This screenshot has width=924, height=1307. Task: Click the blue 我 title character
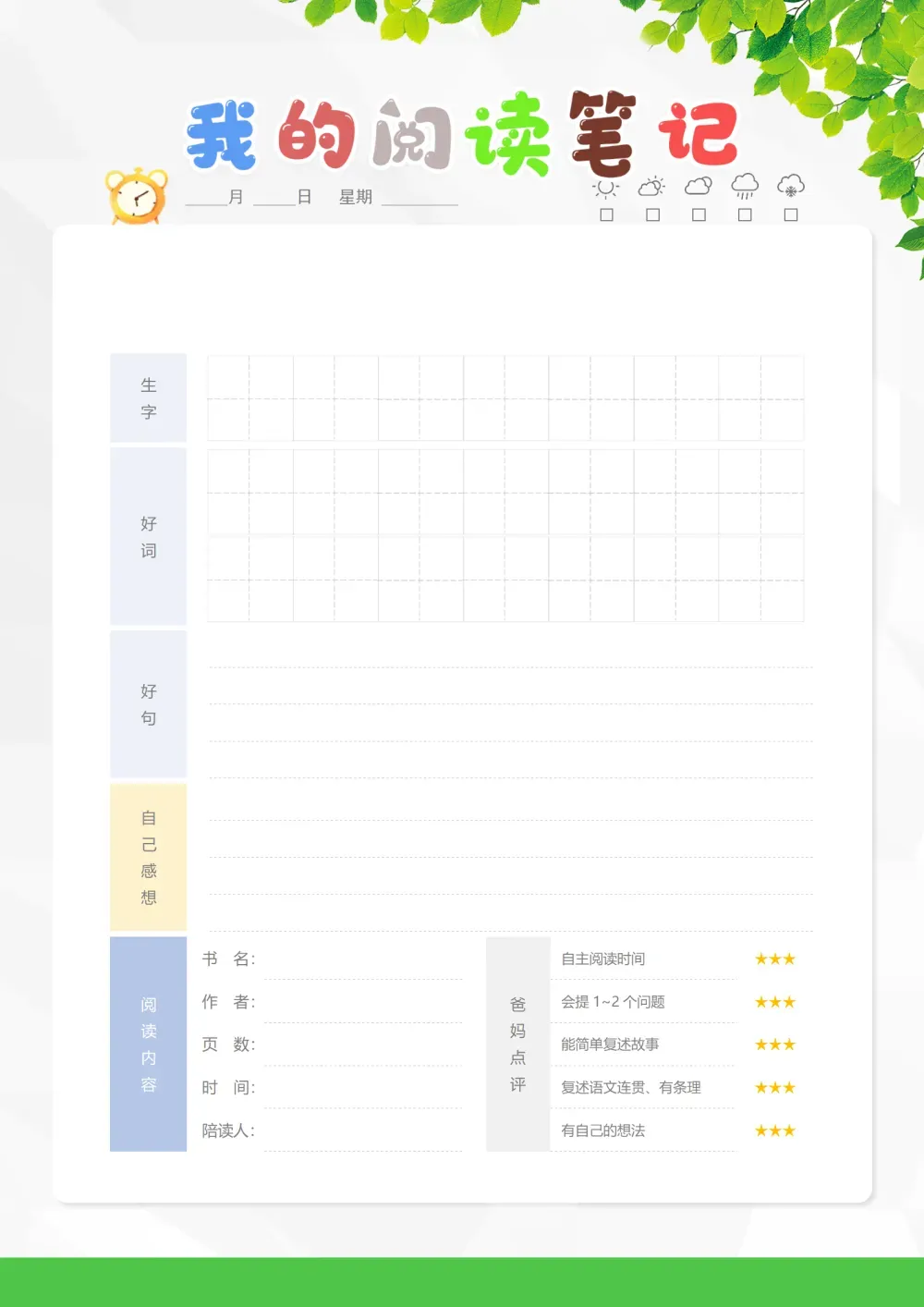tap(222, 135)
